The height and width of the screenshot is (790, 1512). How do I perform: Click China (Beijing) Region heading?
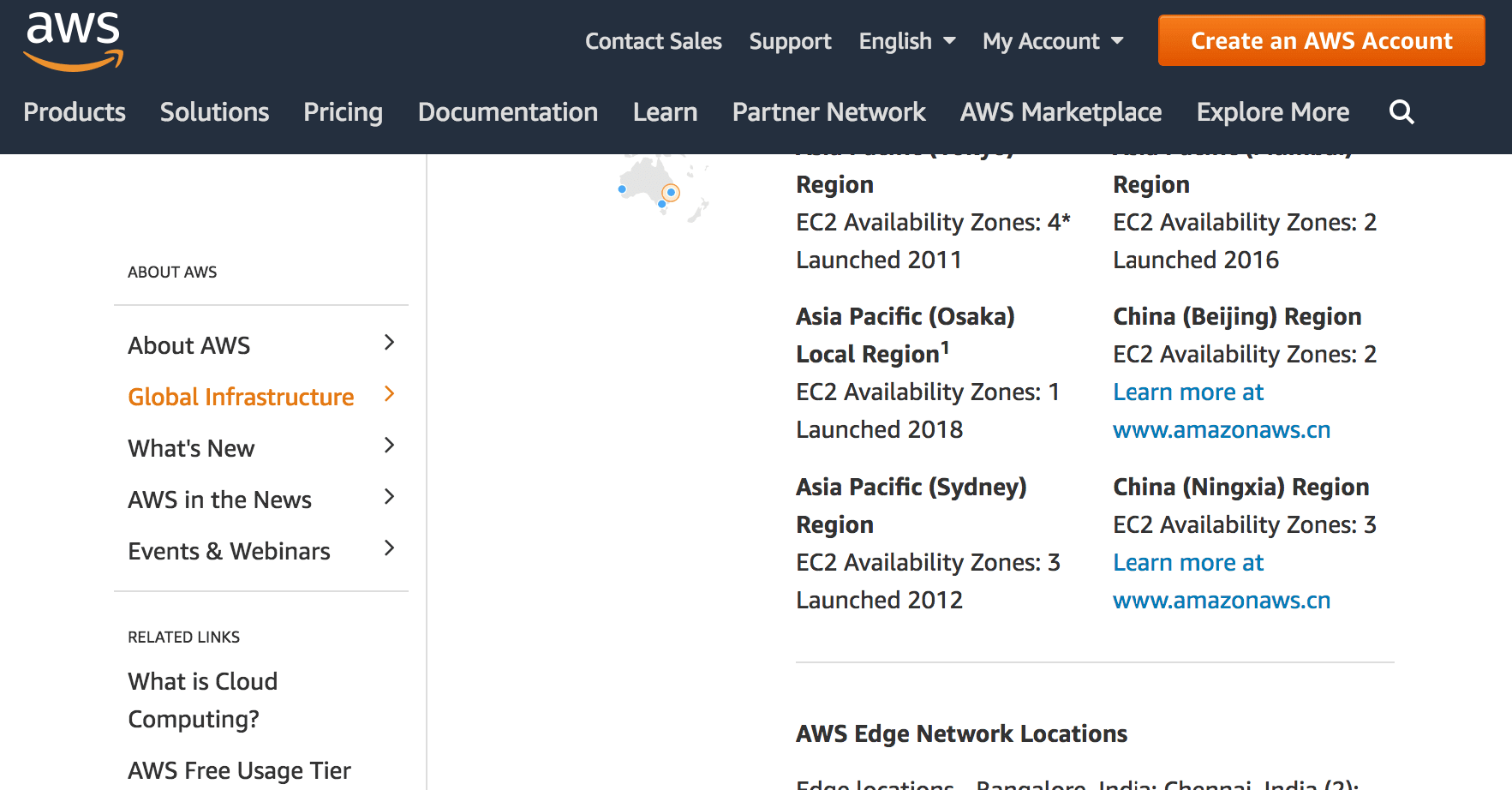1237,316
